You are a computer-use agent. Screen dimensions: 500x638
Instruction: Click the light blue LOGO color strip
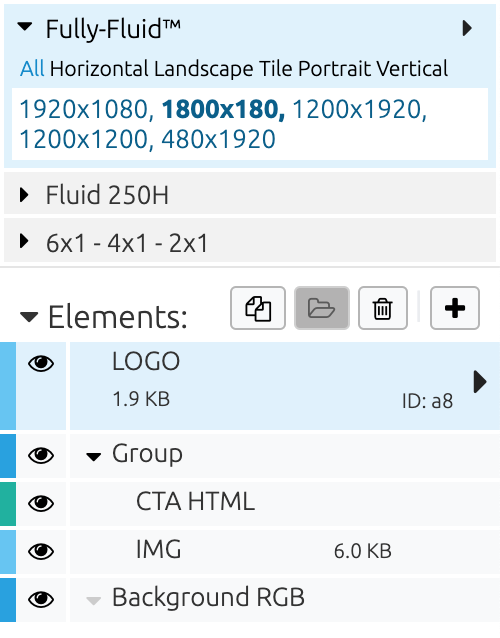coord(8,386)
